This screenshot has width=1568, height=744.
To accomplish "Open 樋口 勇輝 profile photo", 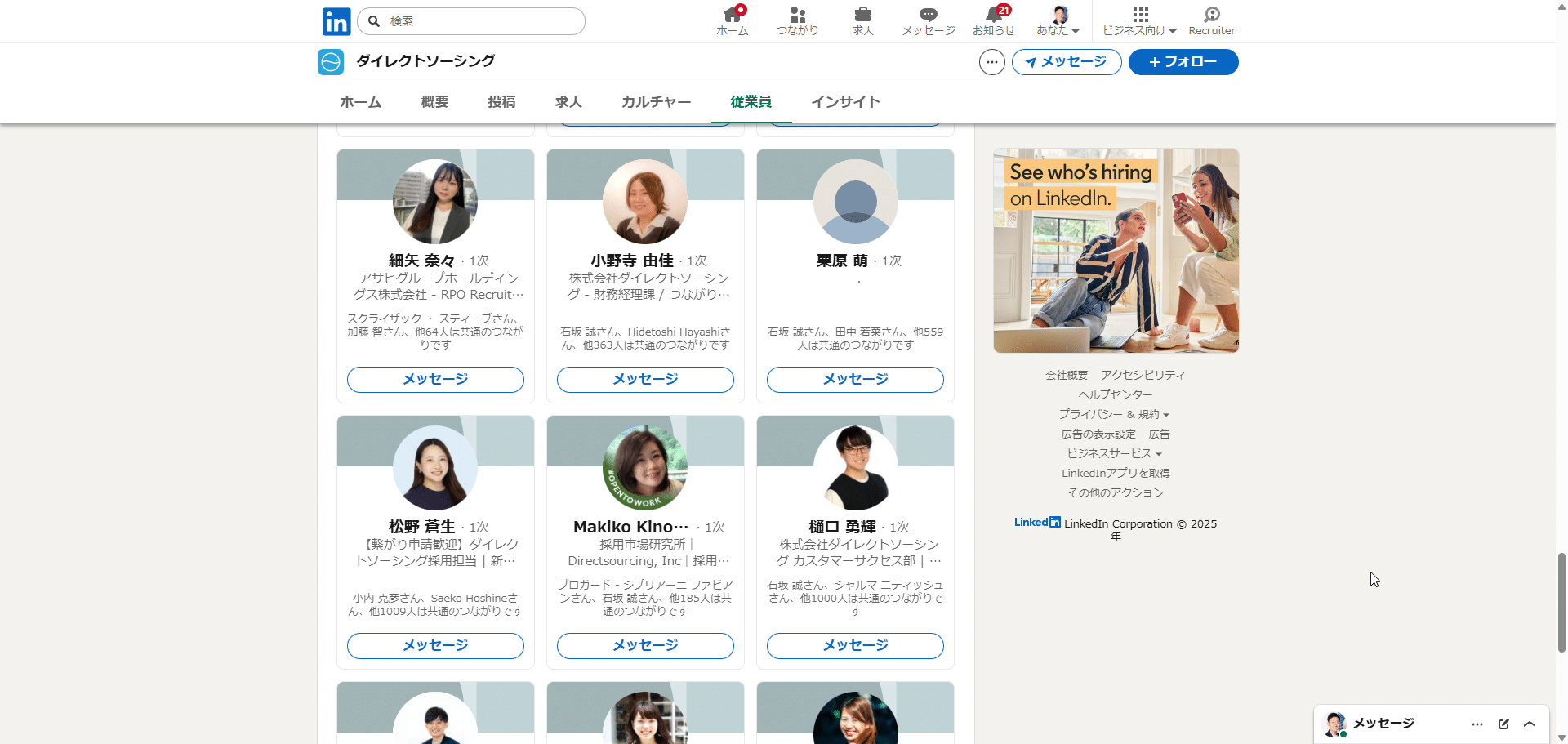I will pyautogui.click(x=855, y=468).
